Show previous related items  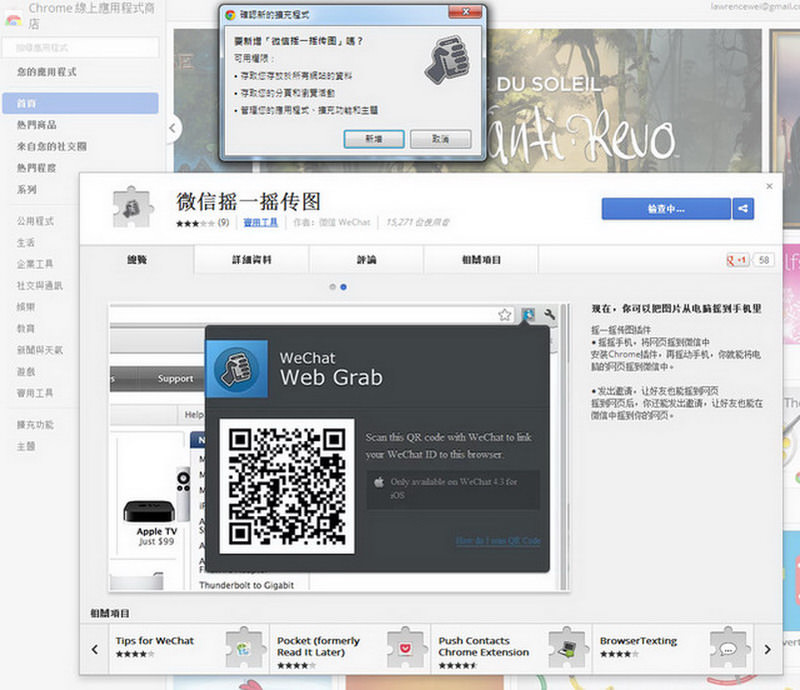tap(95, 649)
